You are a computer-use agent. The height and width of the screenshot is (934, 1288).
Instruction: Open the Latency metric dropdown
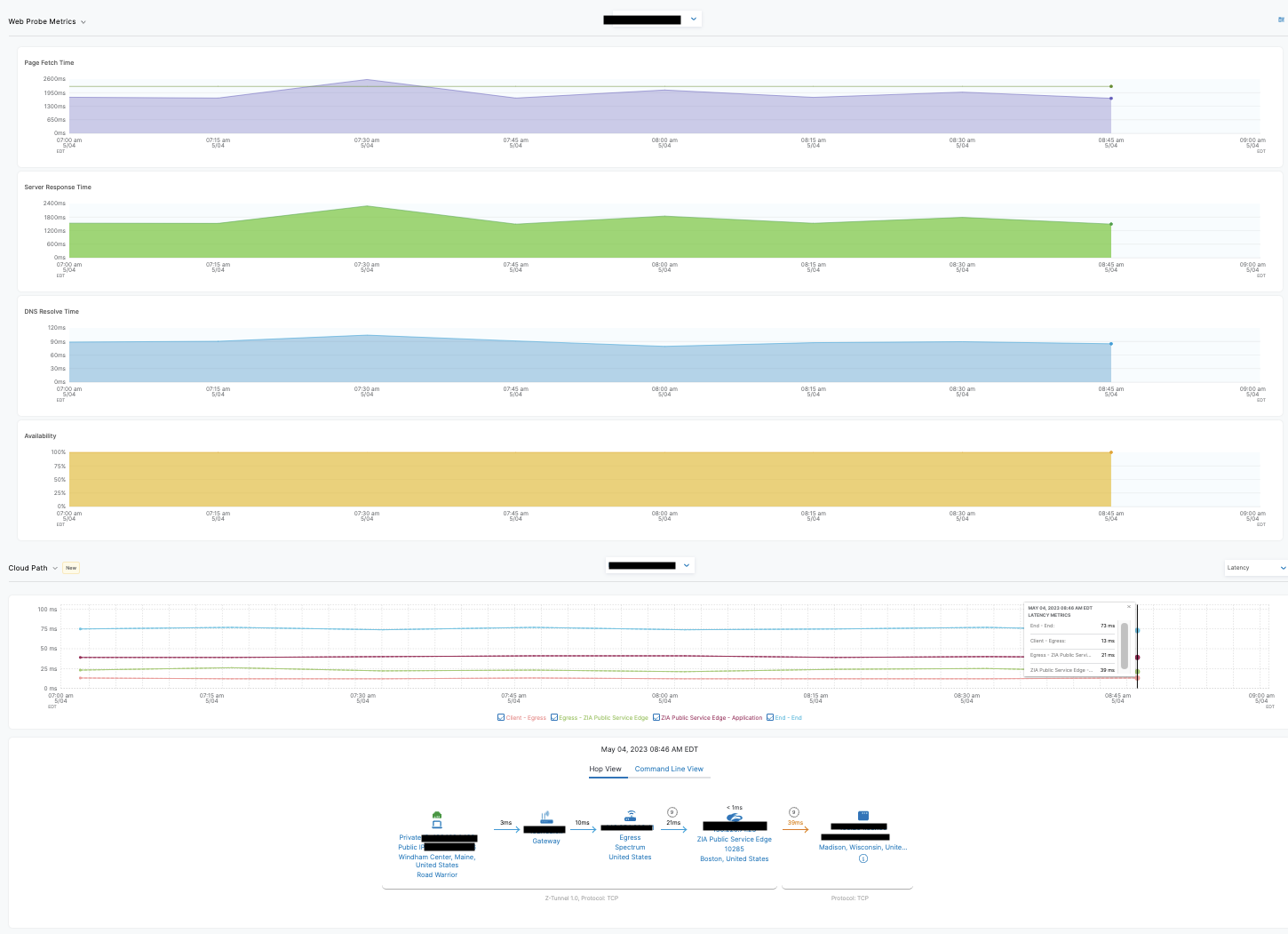1256,567
